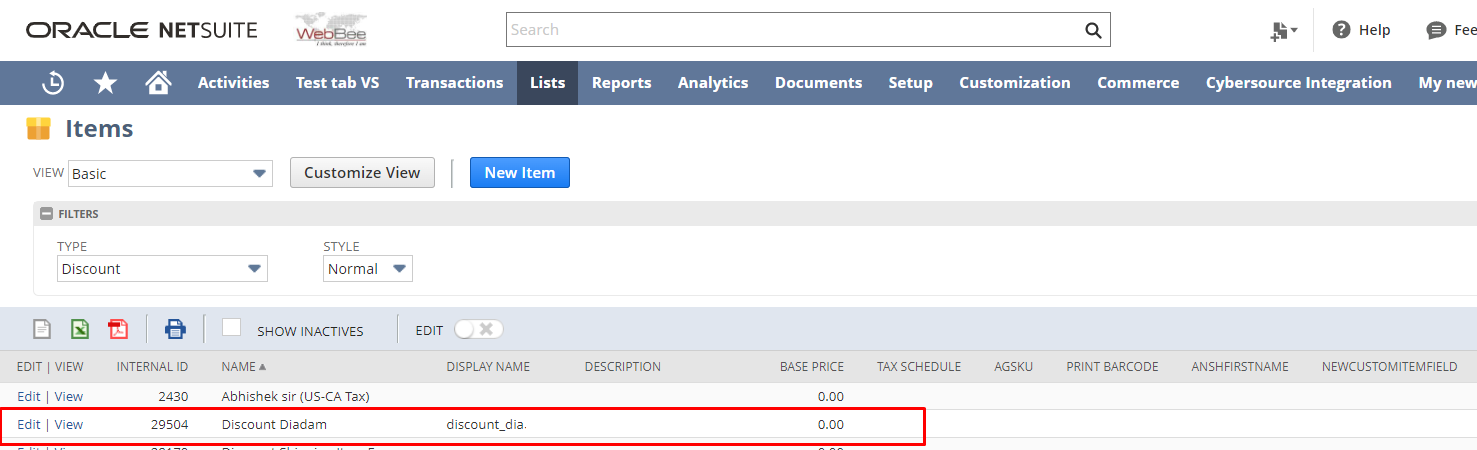This screenshot has width=1477, height=450.
Task: Export the list to PDF
Action: [118, 329]
